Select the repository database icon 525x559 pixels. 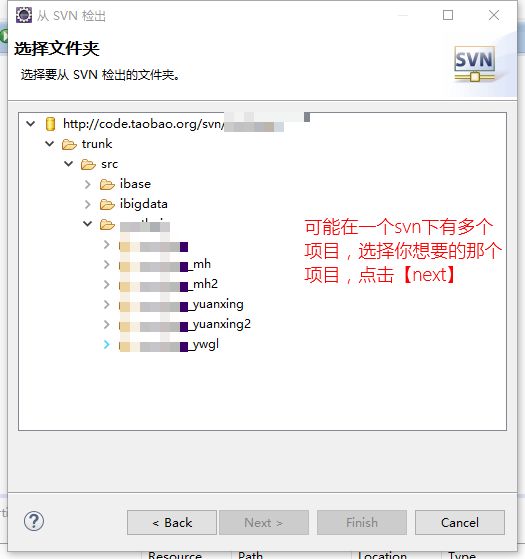pos(51,124)
